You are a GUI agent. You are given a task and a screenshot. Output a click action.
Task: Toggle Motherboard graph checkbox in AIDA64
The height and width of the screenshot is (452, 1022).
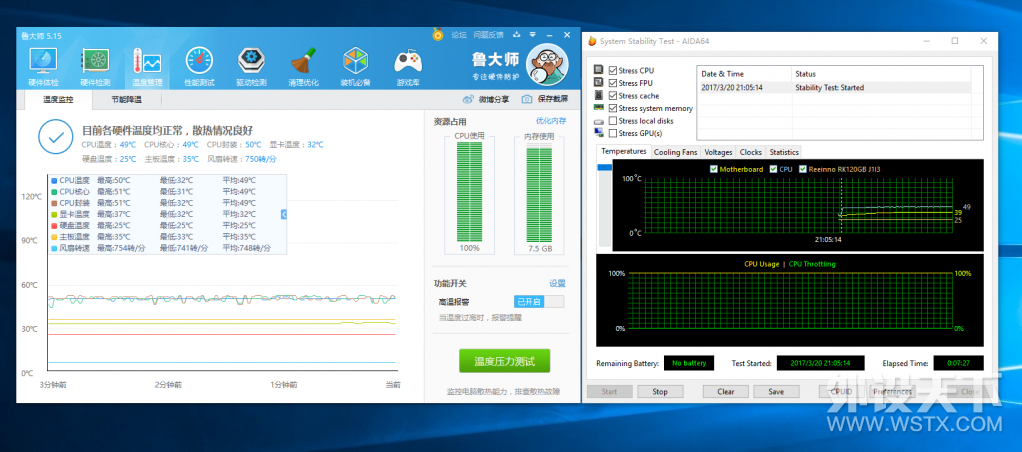coord(714,169)
